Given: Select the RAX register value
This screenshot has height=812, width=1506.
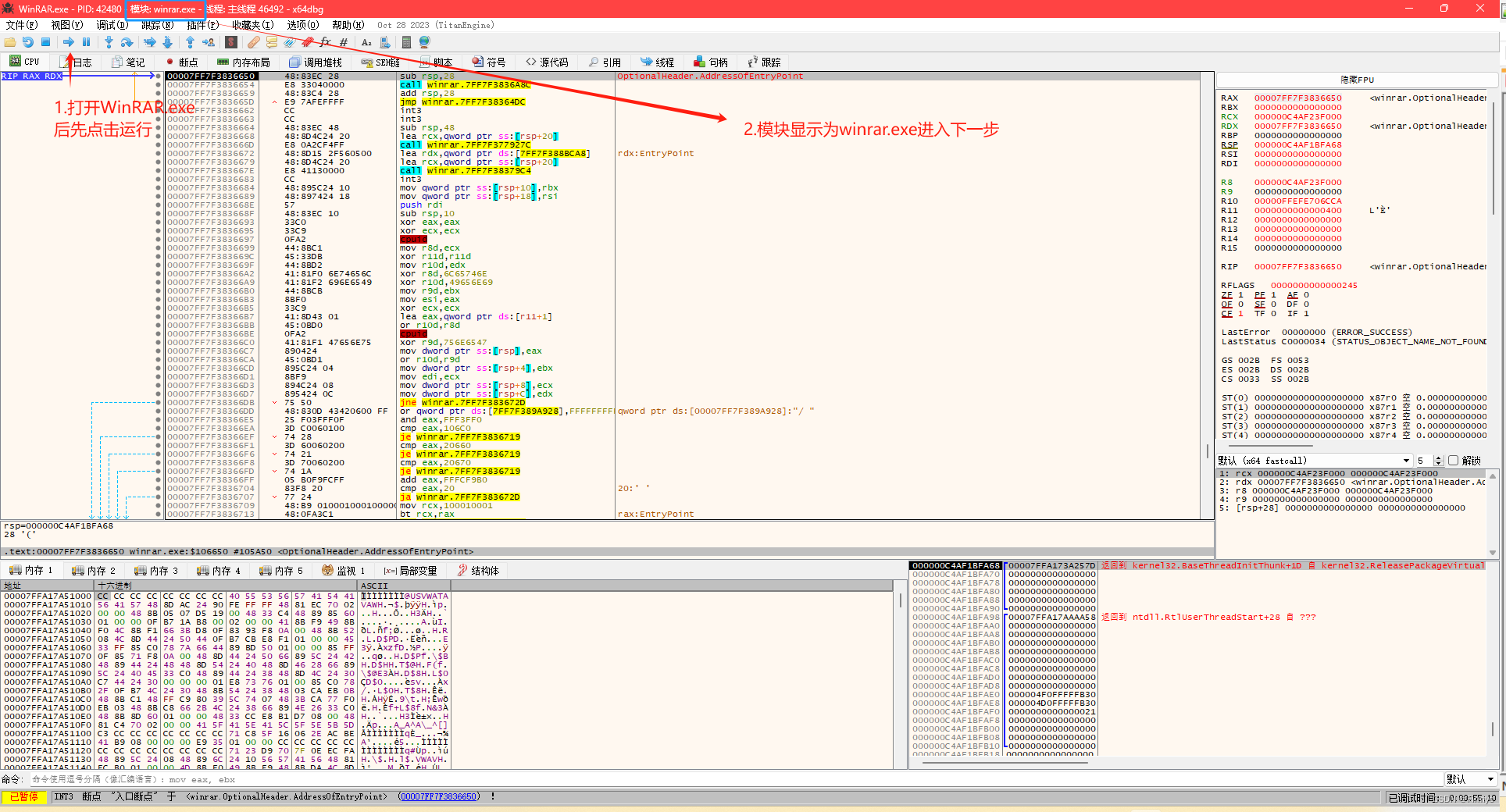Looking at the screenshot, I should (1298, 98).
